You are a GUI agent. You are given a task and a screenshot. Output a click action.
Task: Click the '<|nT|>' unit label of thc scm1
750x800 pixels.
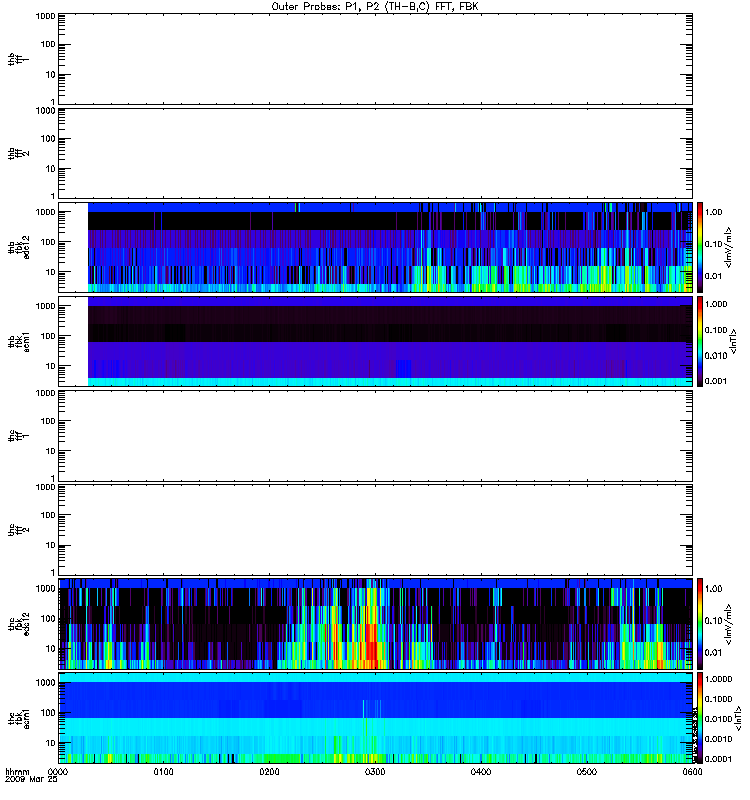739,718
